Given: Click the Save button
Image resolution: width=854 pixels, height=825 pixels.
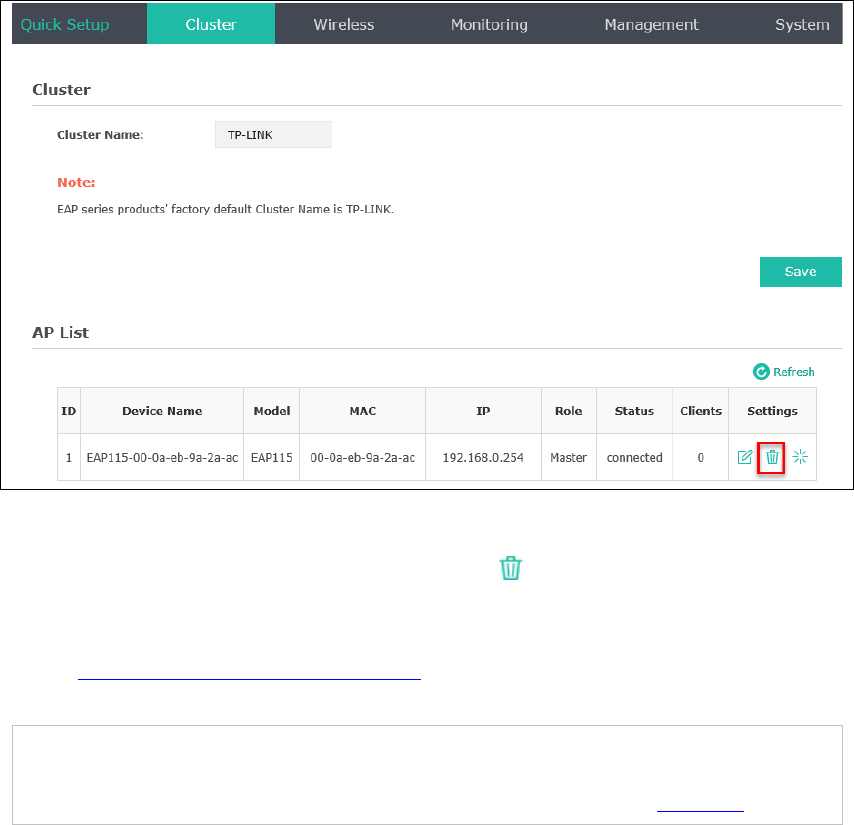Looking at the screenshot, I should point(801,272).
